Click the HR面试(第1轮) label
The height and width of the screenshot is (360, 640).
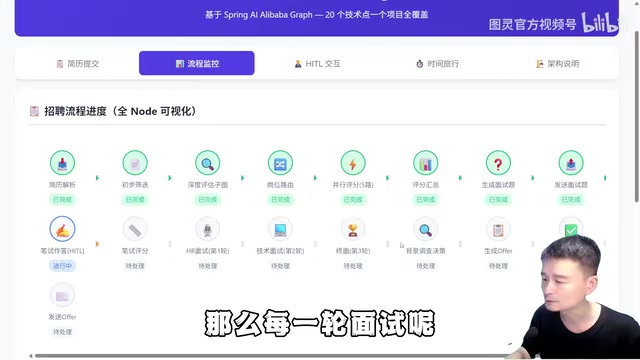[208, 251]
